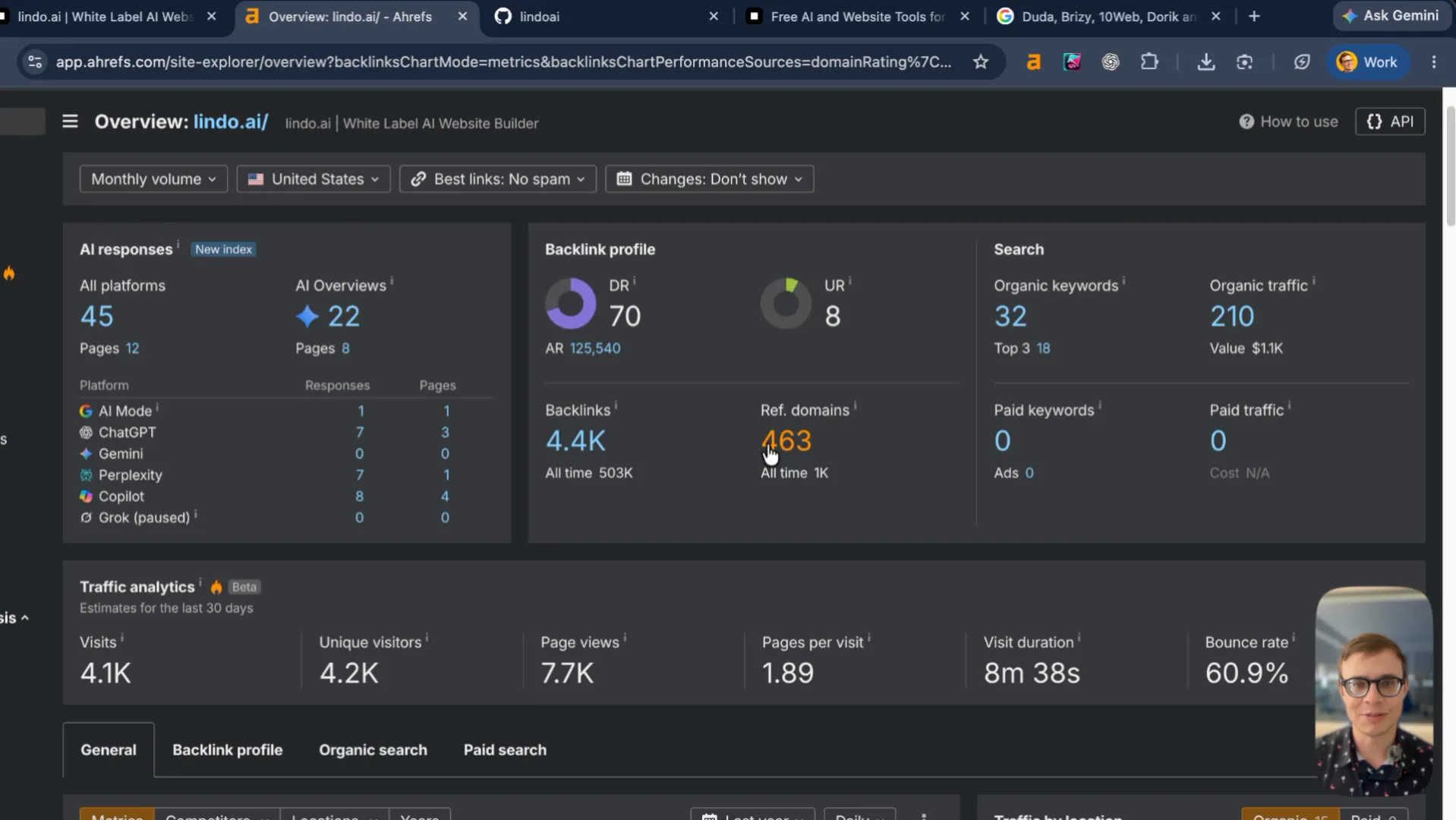Click the Bounce rate info icon
The width and height of the screenshot is (1456, 820).
click(1294, 638)
